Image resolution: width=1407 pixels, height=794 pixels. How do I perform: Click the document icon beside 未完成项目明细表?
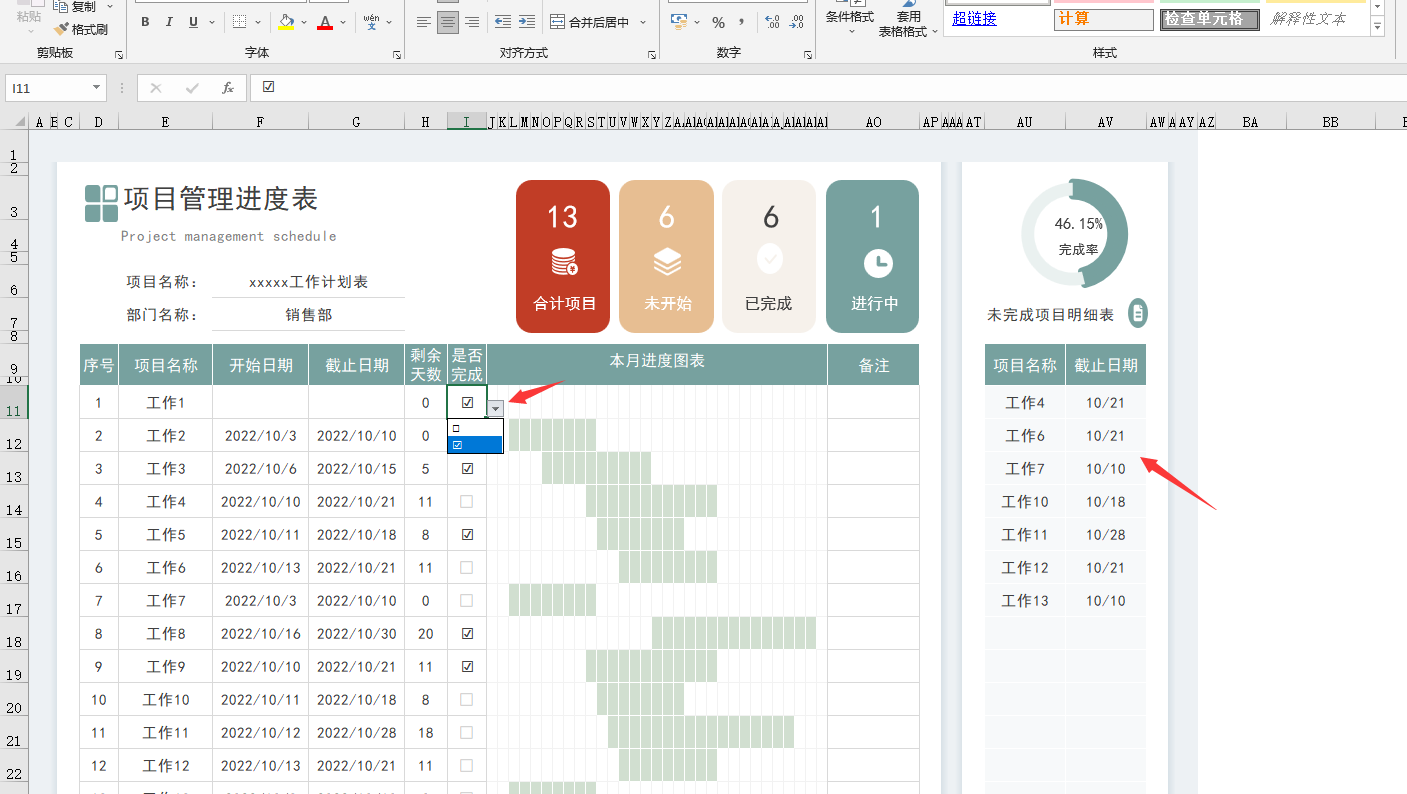pyautogui.click(x=1138, y=314)
